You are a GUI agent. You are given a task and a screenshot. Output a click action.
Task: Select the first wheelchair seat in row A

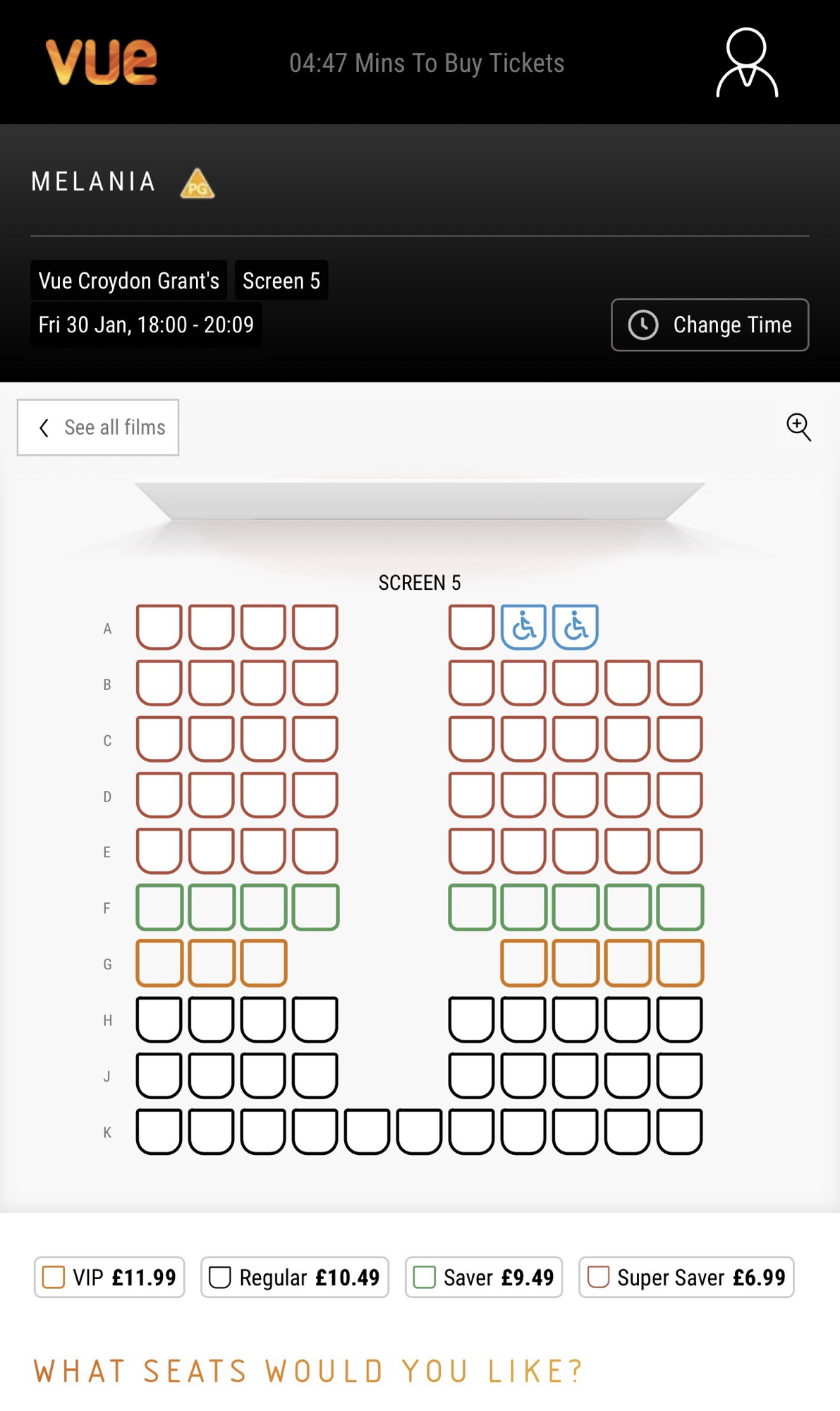(523, 626)
